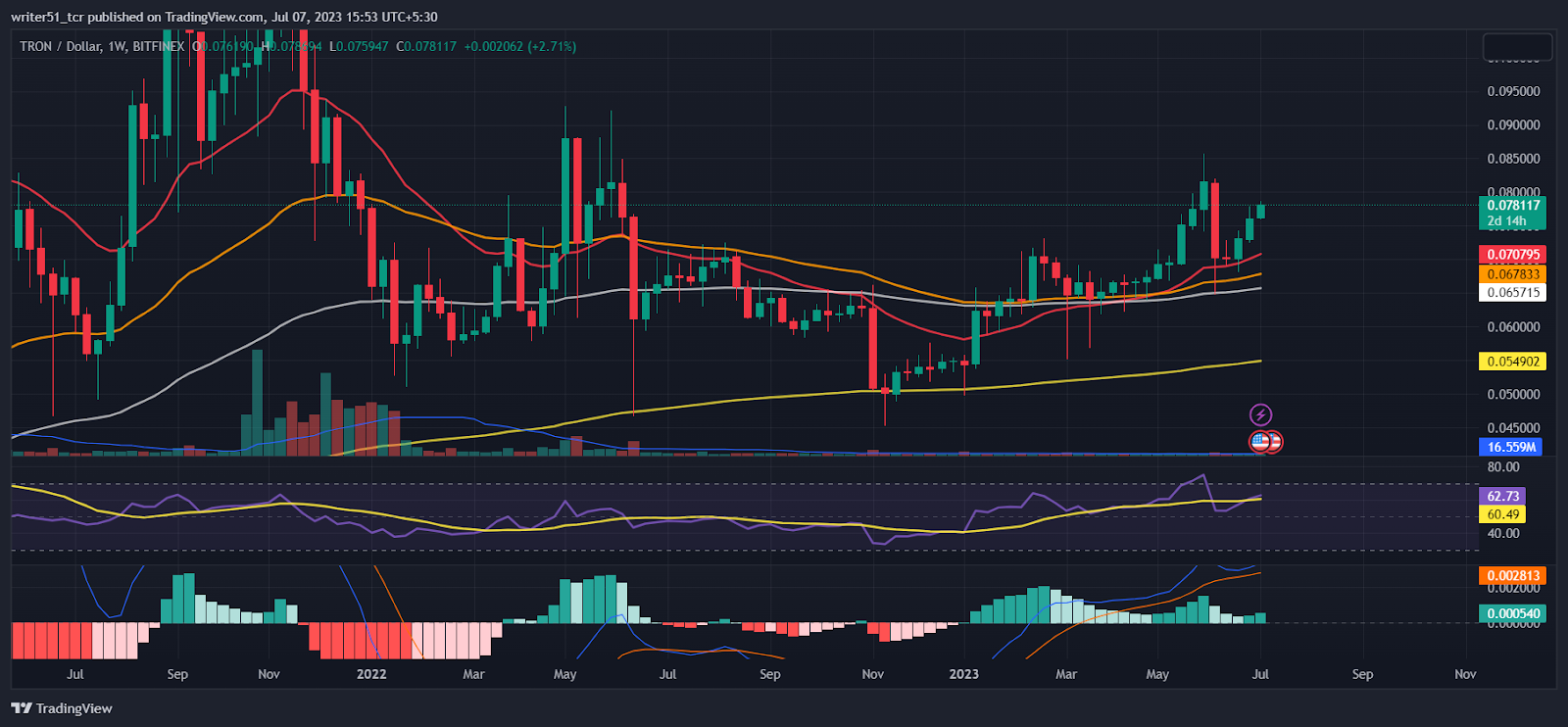Click the 40.00 RSI scale label
This screenshot has width=1568, height=727.
point(1503,534)
